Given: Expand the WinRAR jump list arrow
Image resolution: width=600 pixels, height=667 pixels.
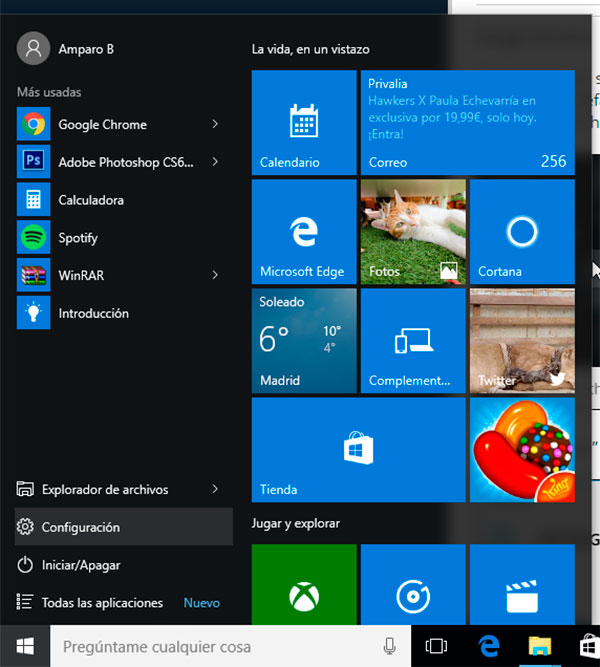Looking at the screenshot, I should 215,275.
